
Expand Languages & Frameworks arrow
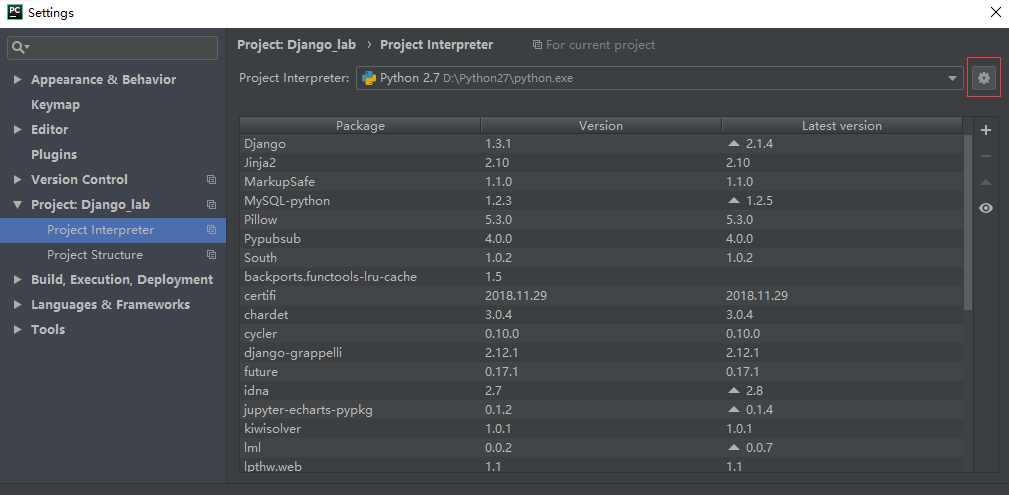(x=17, y=304)
